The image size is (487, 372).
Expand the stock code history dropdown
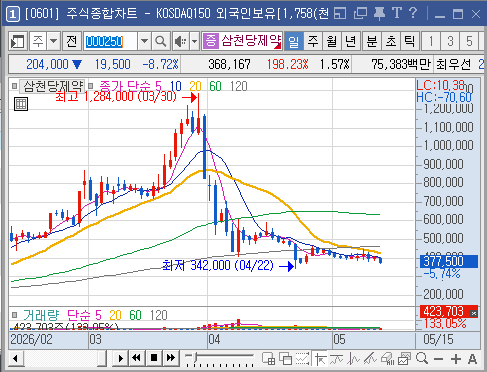point(144,42)
